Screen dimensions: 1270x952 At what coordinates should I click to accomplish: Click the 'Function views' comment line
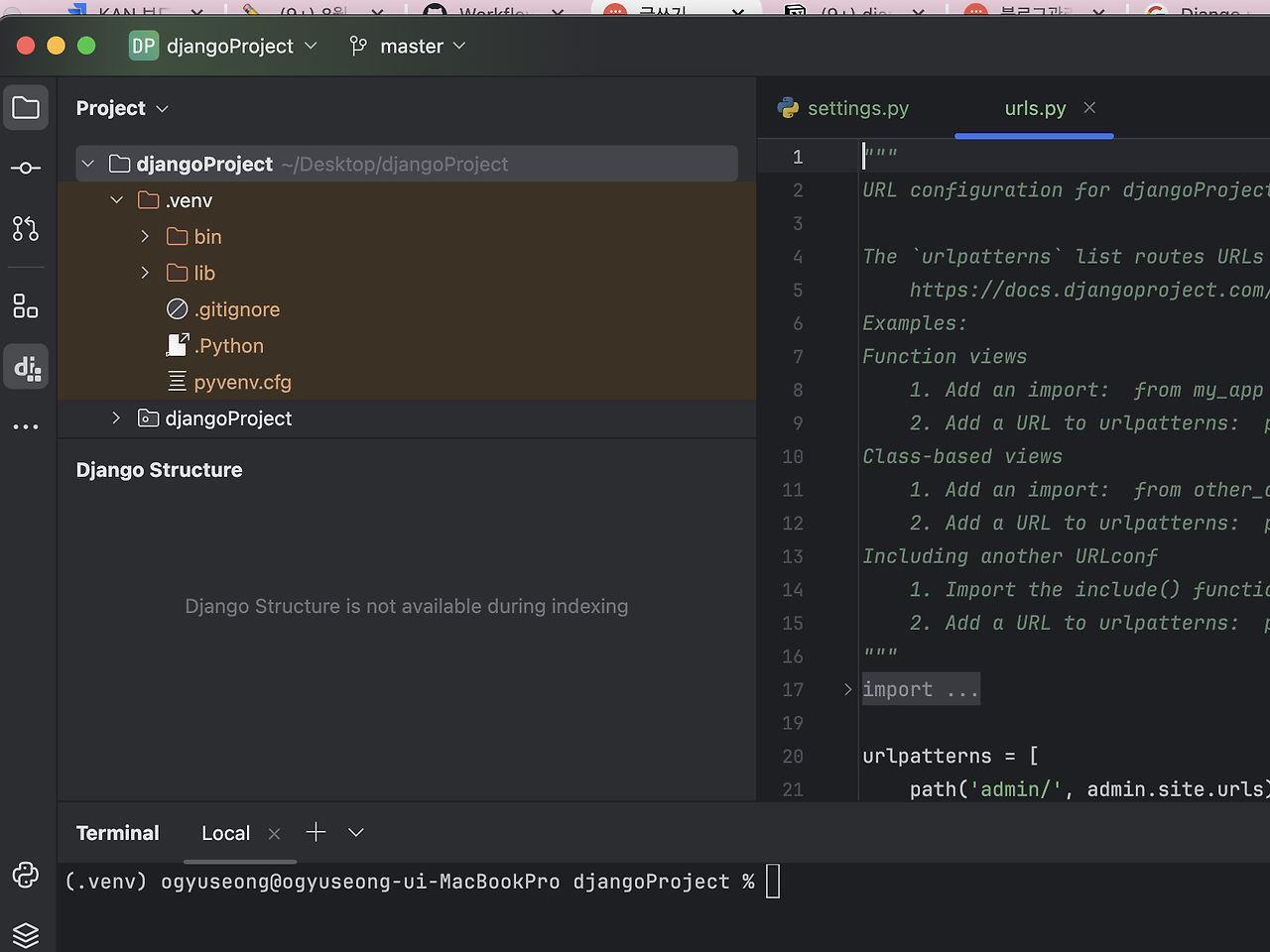coord(945,356)
